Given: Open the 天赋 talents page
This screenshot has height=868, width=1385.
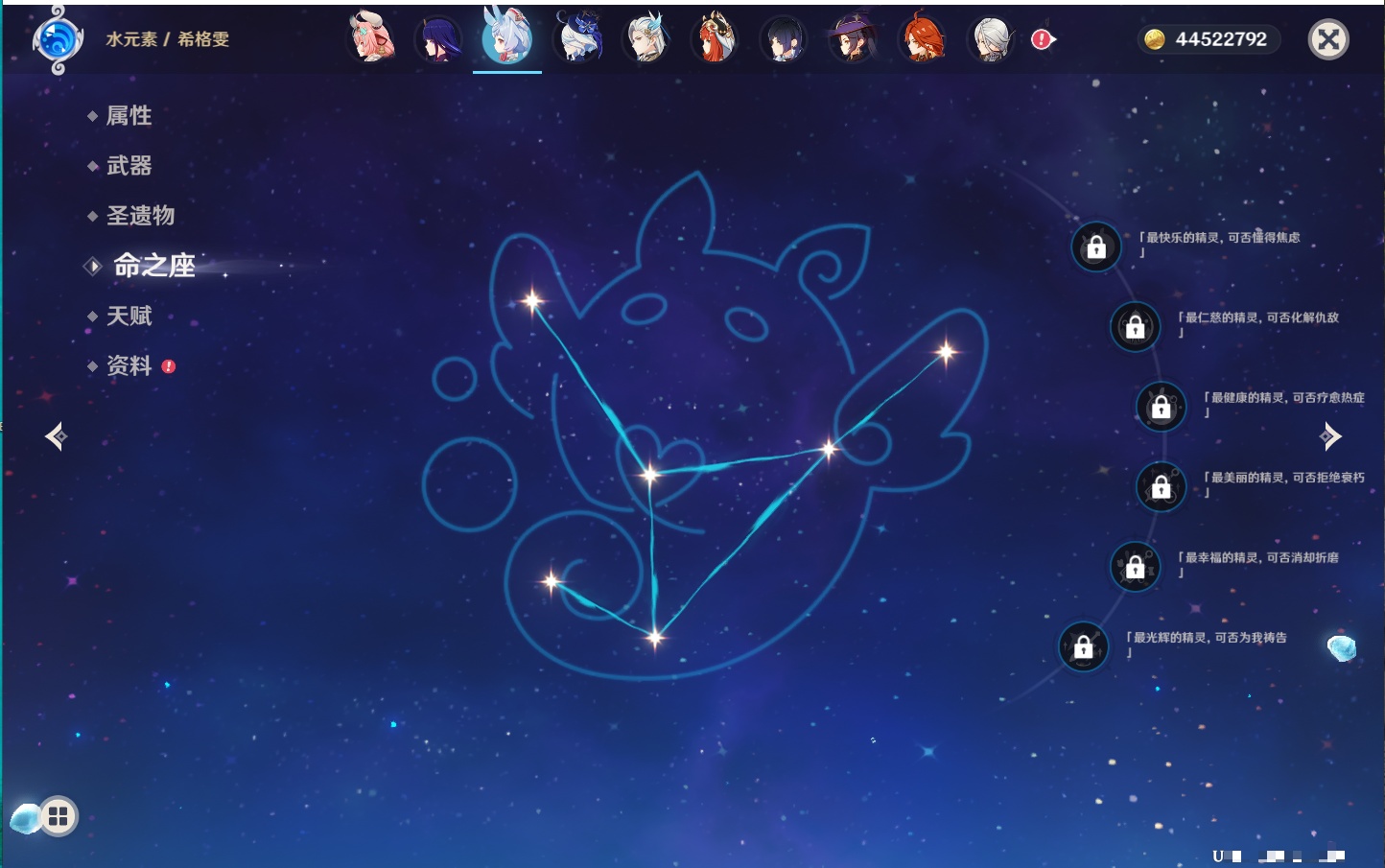Looking at the screenshot, I should tap(129, 316).
